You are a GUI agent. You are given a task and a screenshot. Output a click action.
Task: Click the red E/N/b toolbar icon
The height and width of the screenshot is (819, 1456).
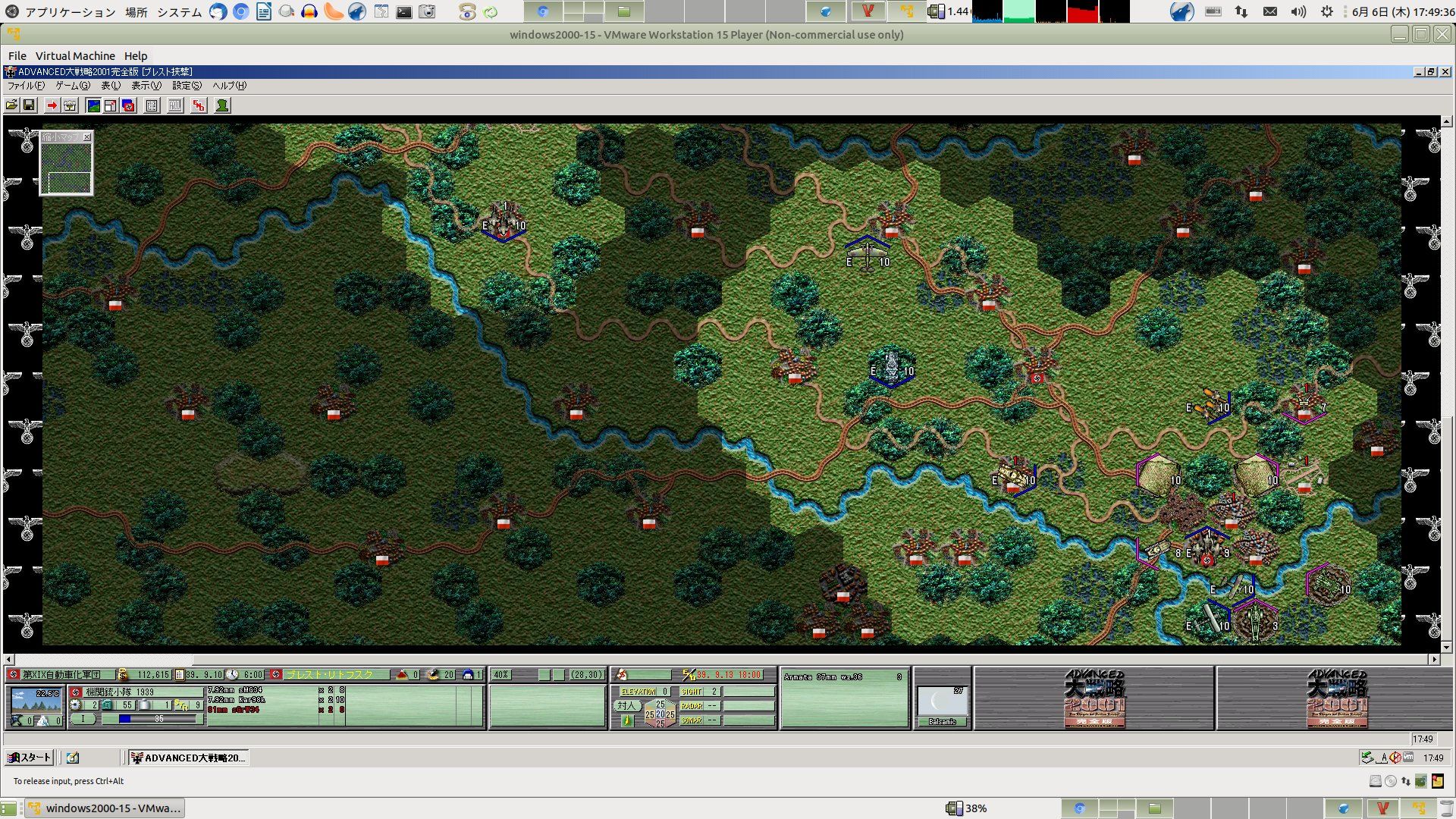point(199,105)
